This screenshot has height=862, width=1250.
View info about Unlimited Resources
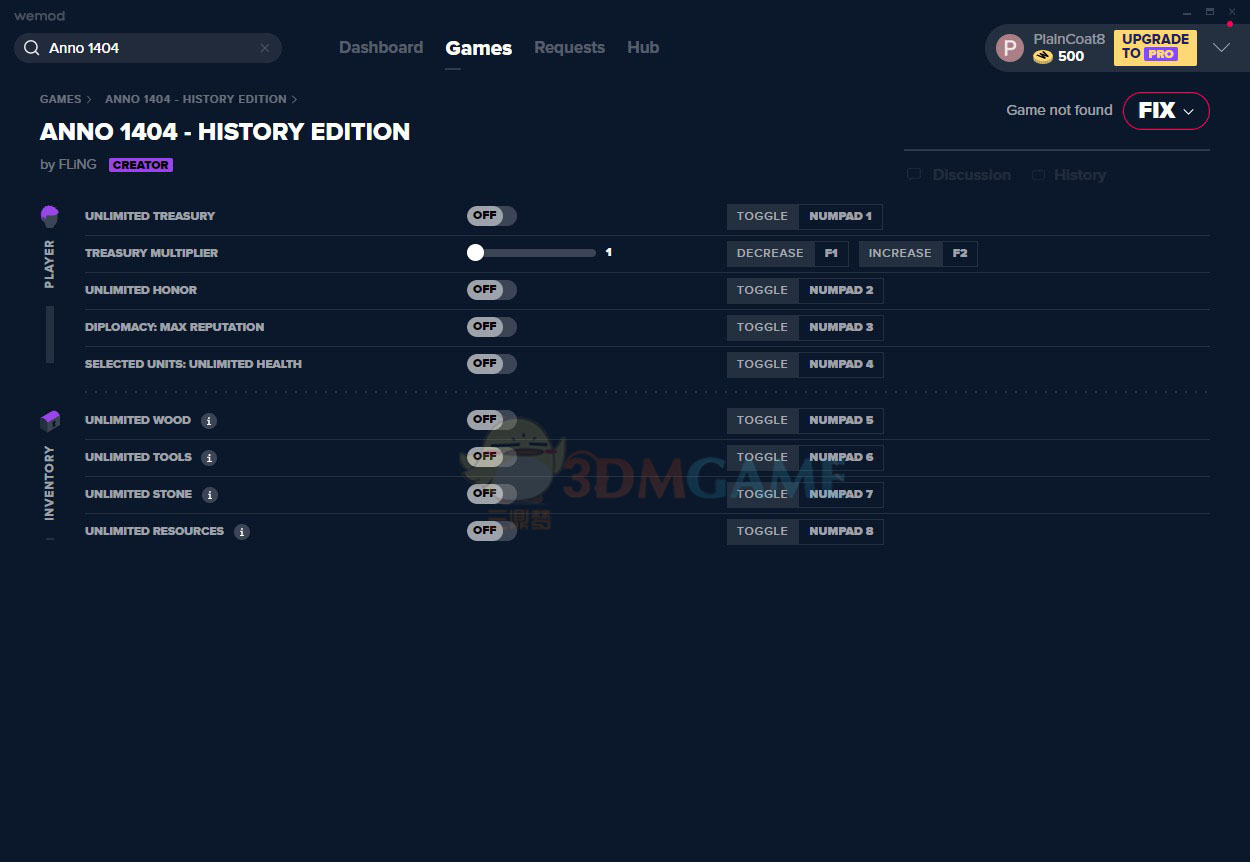(x=242, y=532)
